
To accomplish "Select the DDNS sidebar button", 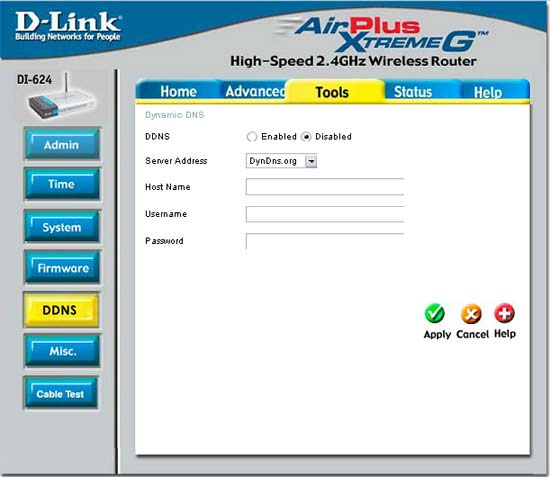I will [61, 310].
